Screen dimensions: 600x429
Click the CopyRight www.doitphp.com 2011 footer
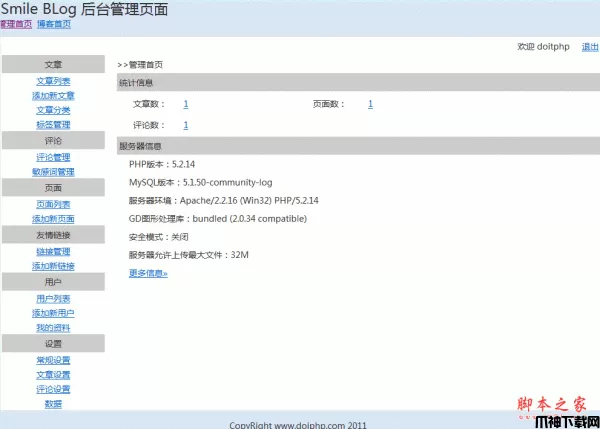point(298,425)
